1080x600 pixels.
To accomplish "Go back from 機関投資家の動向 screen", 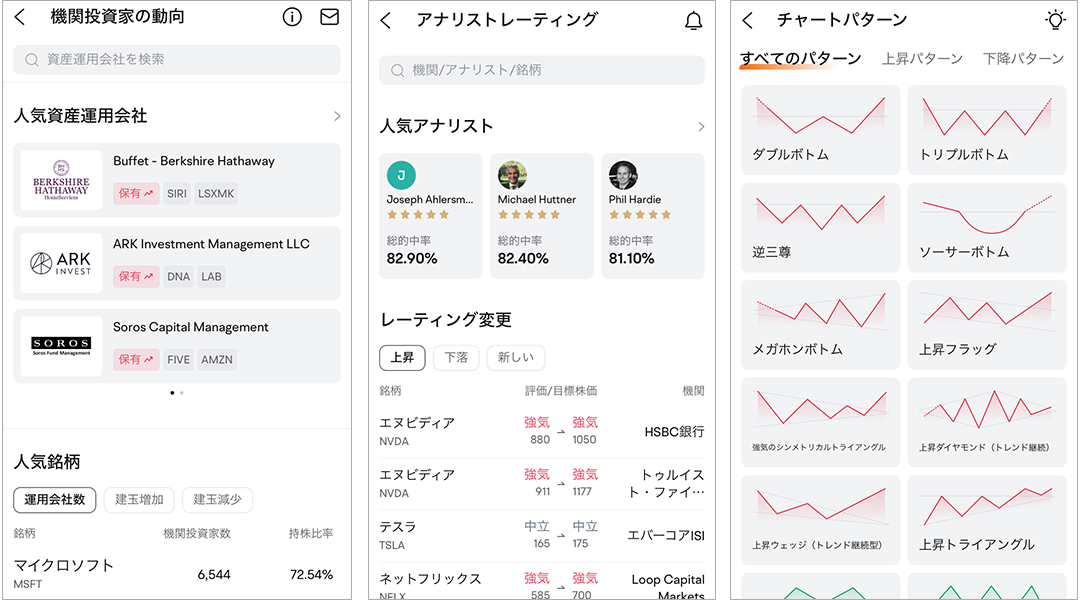I will tap(20, 17).
